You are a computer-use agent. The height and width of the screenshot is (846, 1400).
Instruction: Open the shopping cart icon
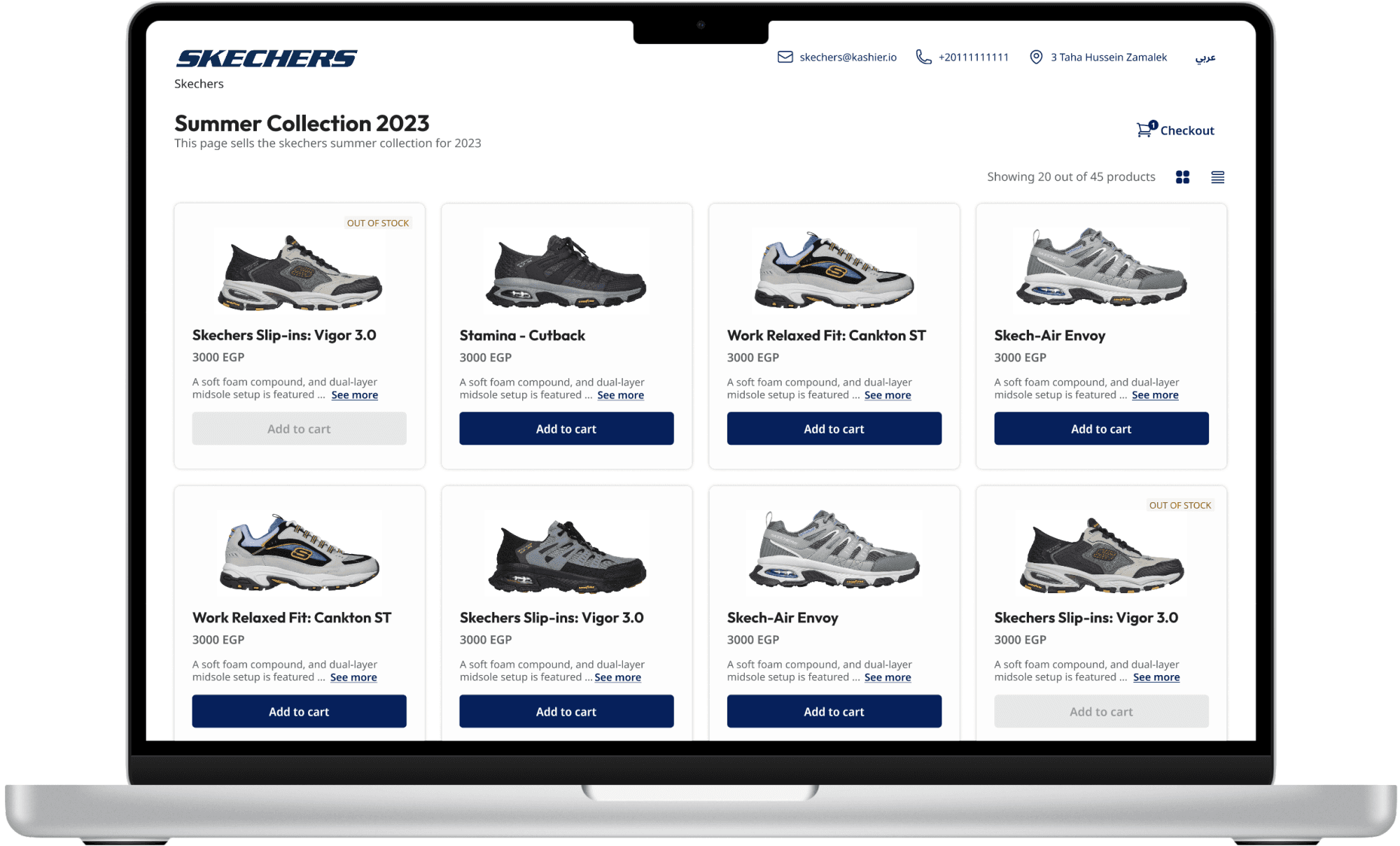coord(1145,130)
